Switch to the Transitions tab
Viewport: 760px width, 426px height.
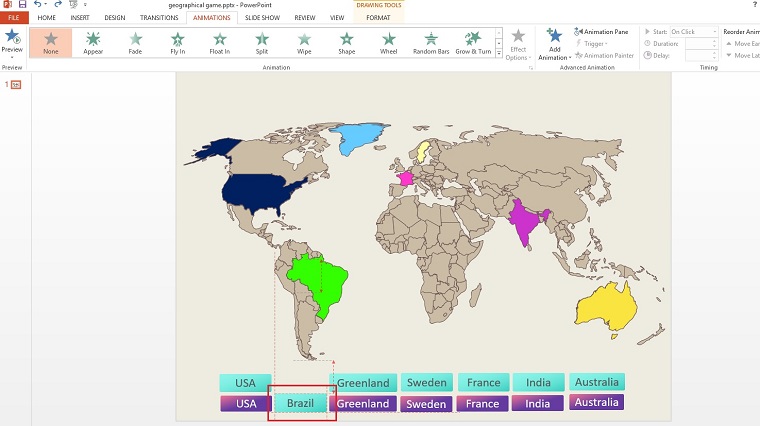[x=159, y=17]
